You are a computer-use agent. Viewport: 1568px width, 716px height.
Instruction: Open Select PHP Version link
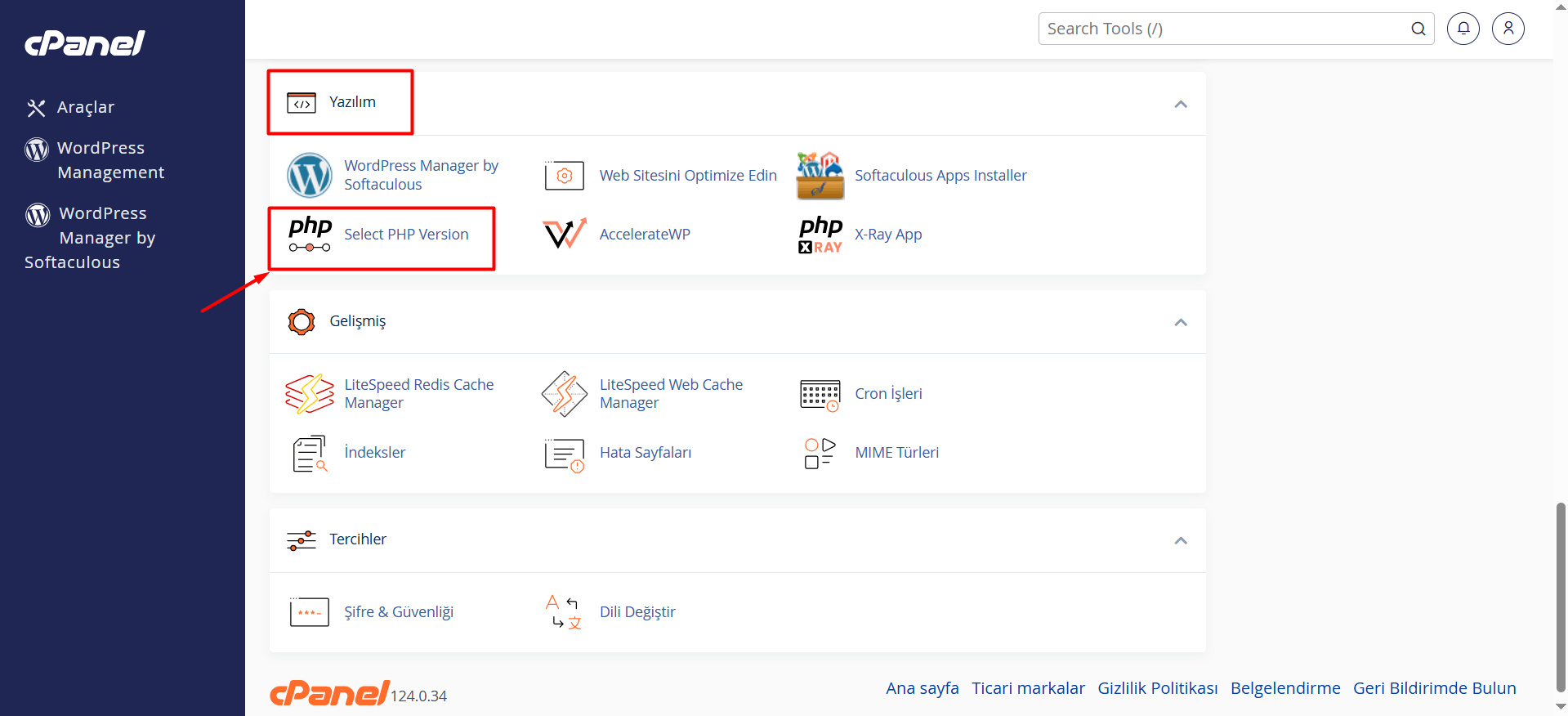tap(406, 235)
